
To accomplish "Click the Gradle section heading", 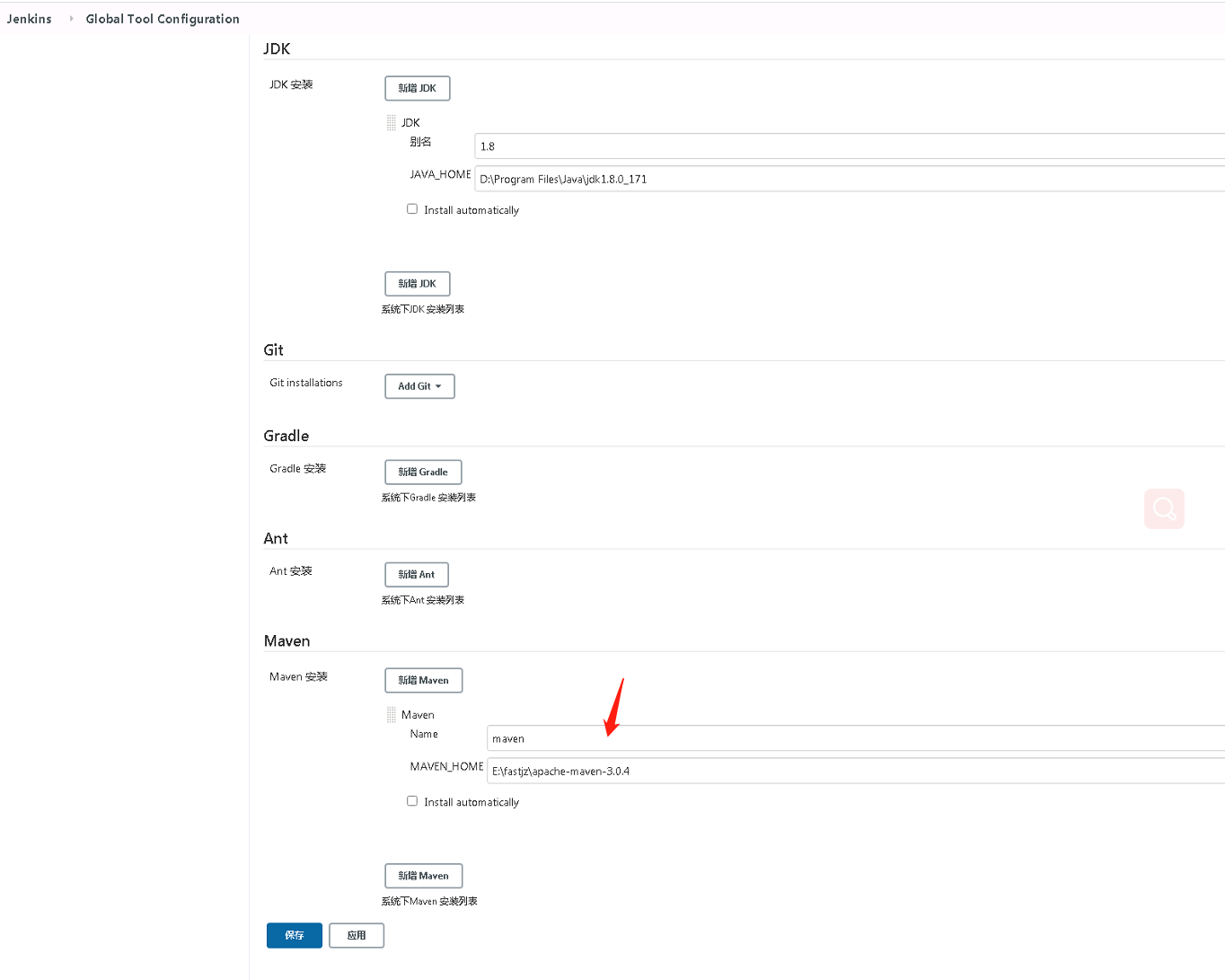I will pos(286,436).
